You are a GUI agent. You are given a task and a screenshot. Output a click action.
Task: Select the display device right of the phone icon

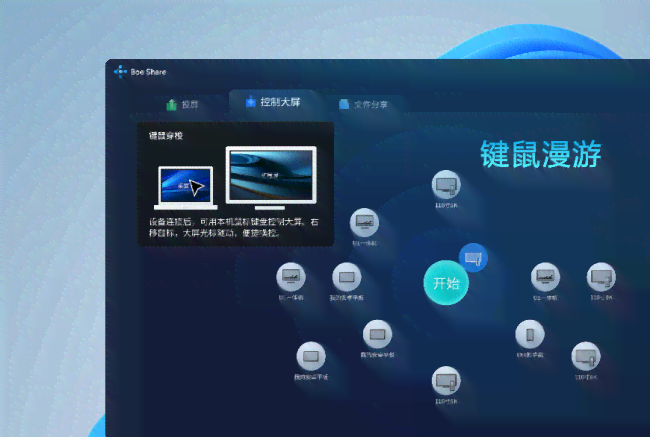tap(586, 356)
